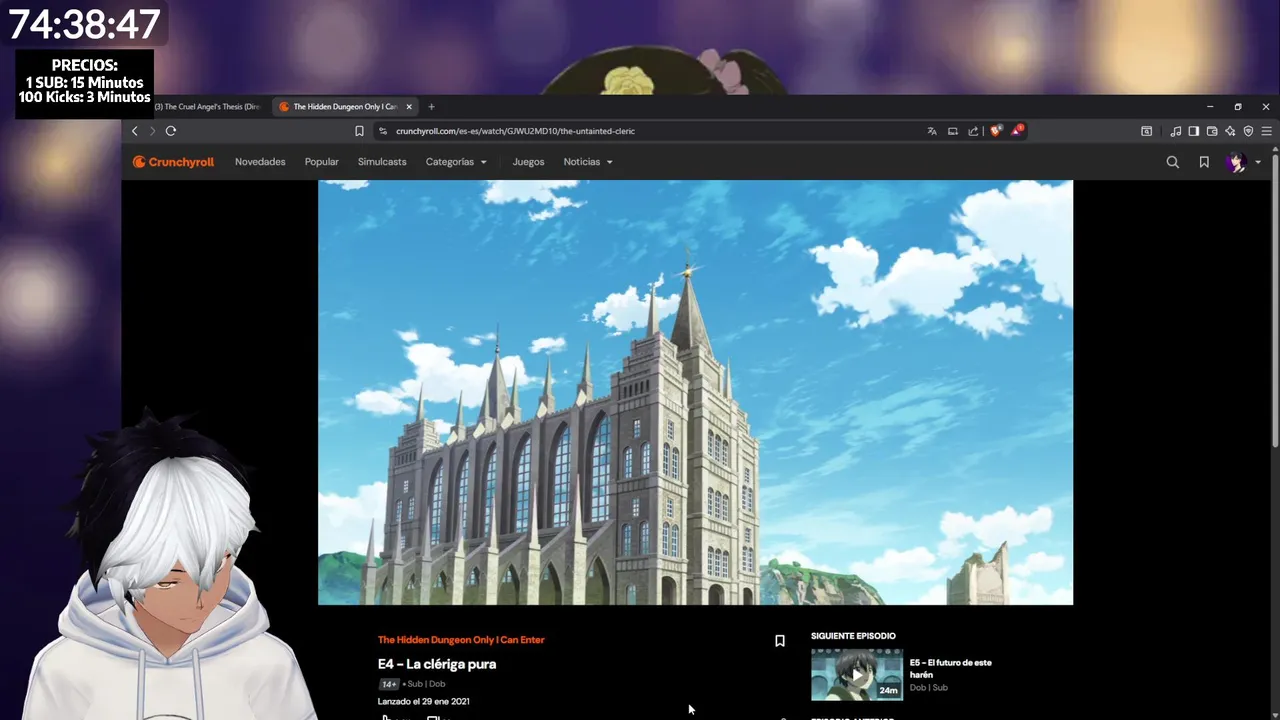Open Crunchyroll watchlist bookmark icon in header
Viewport: 1280px width, 720px height.
(1204, 162)
